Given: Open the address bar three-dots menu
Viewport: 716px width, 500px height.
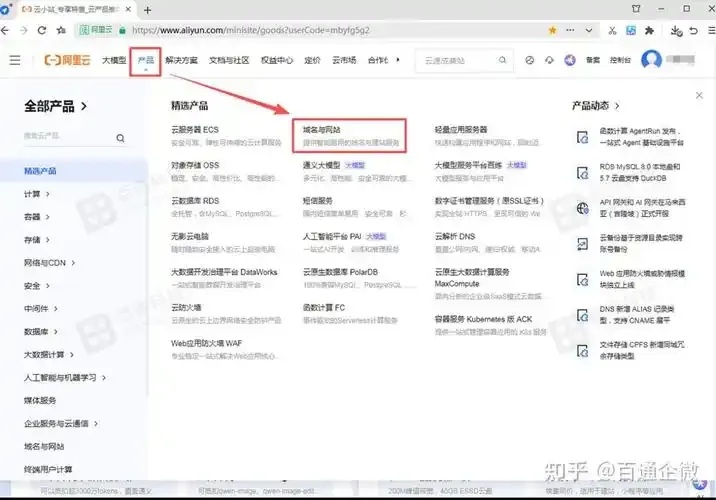Looking at the screenshot, I should tap(570, 30).
